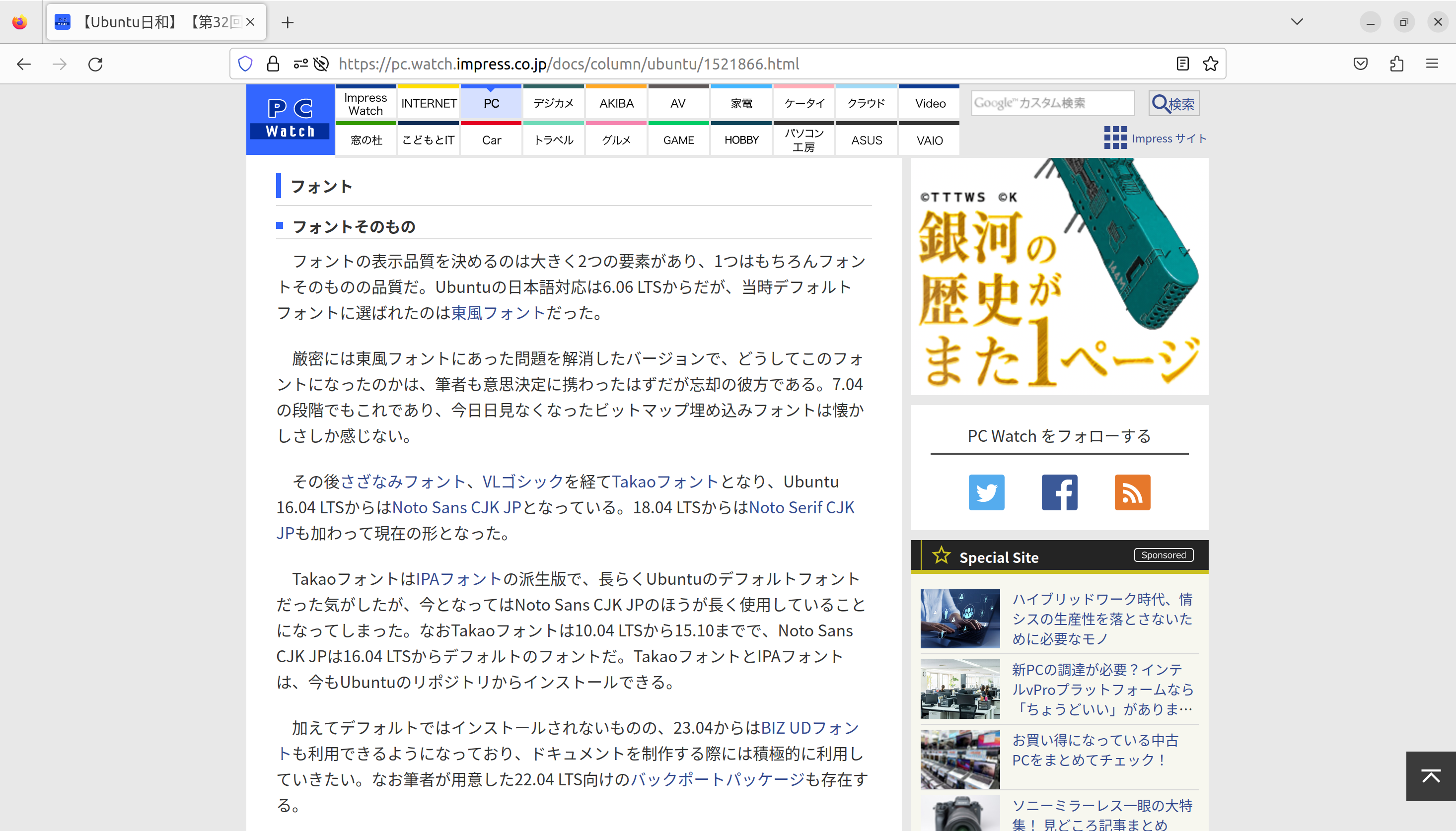Click the tracking protection shield icon
Screen dimensions: 1456x831
pyautogui.click(x=245, y=64)
